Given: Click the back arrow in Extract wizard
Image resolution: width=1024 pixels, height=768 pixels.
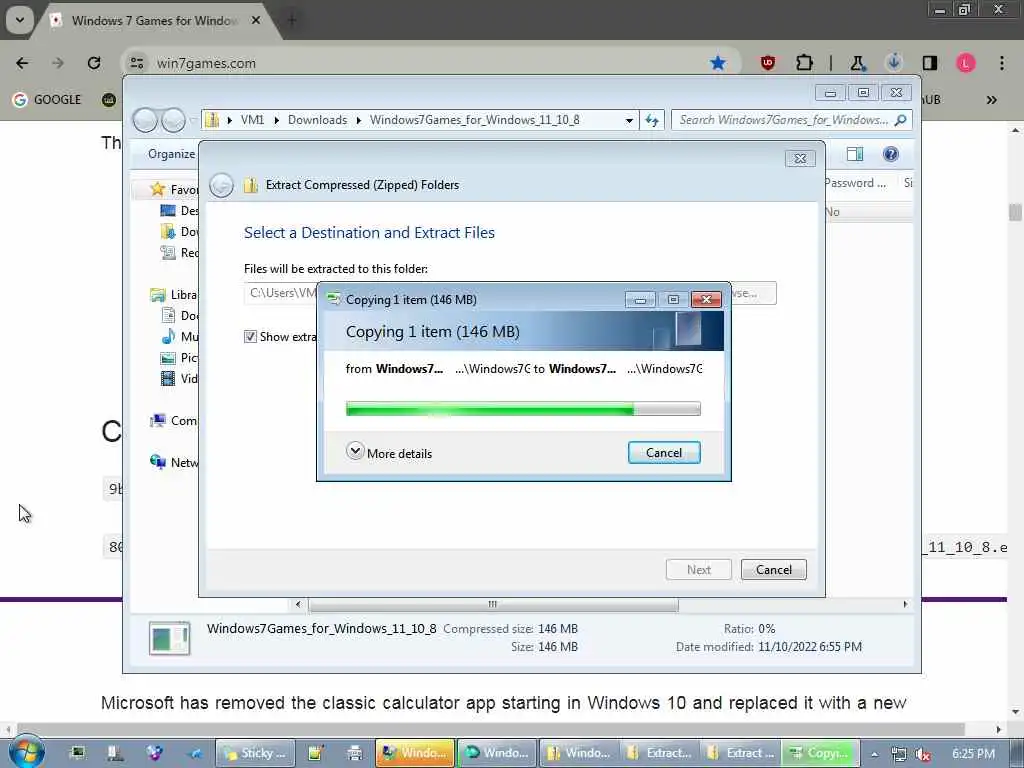Looking at the screenshot, I should pos(221,185).
